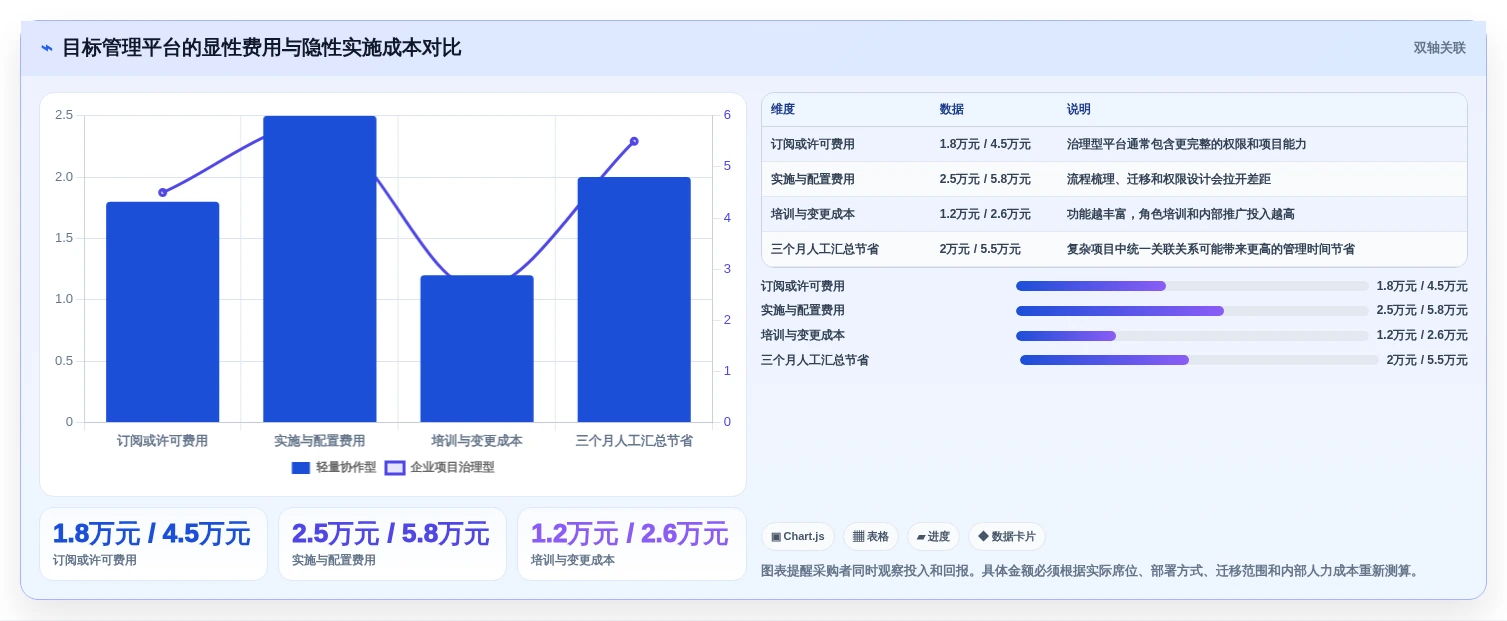The image size is (1507, 621).
Task: Open the 1.8万元 / 4.5万元 data card
Action: click(153, 544)
